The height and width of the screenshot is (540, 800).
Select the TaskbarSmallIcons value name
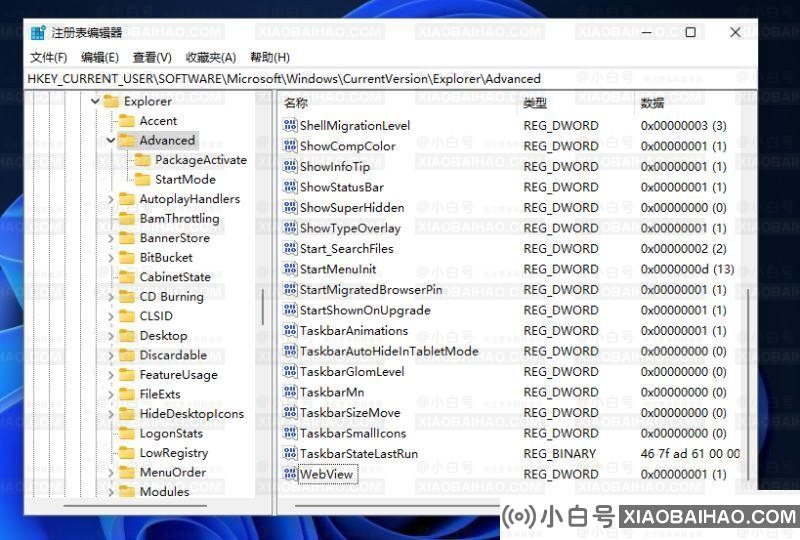pyautogui.click(x=353, y=433)
